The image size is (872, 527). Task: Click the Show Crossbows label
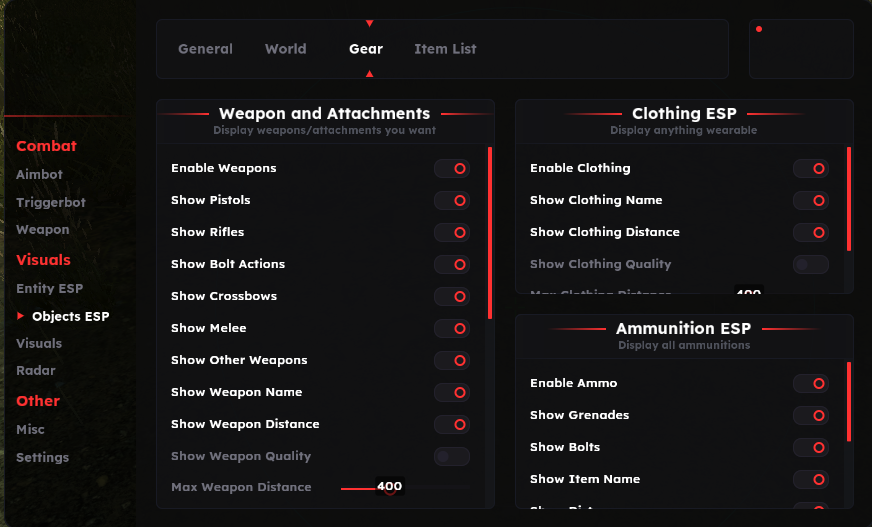click(x=224, y=296)
